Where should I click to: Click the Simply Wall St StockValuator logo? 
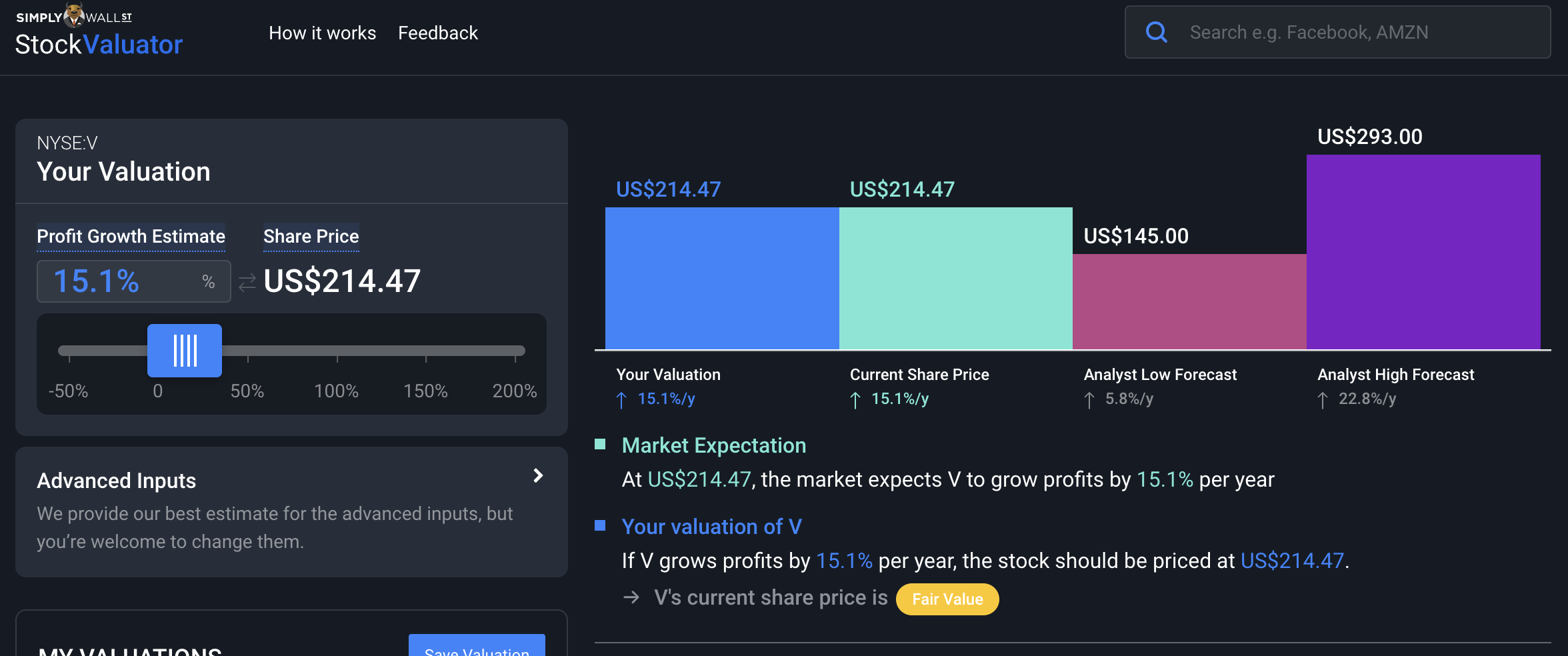[x=99, y=31]
